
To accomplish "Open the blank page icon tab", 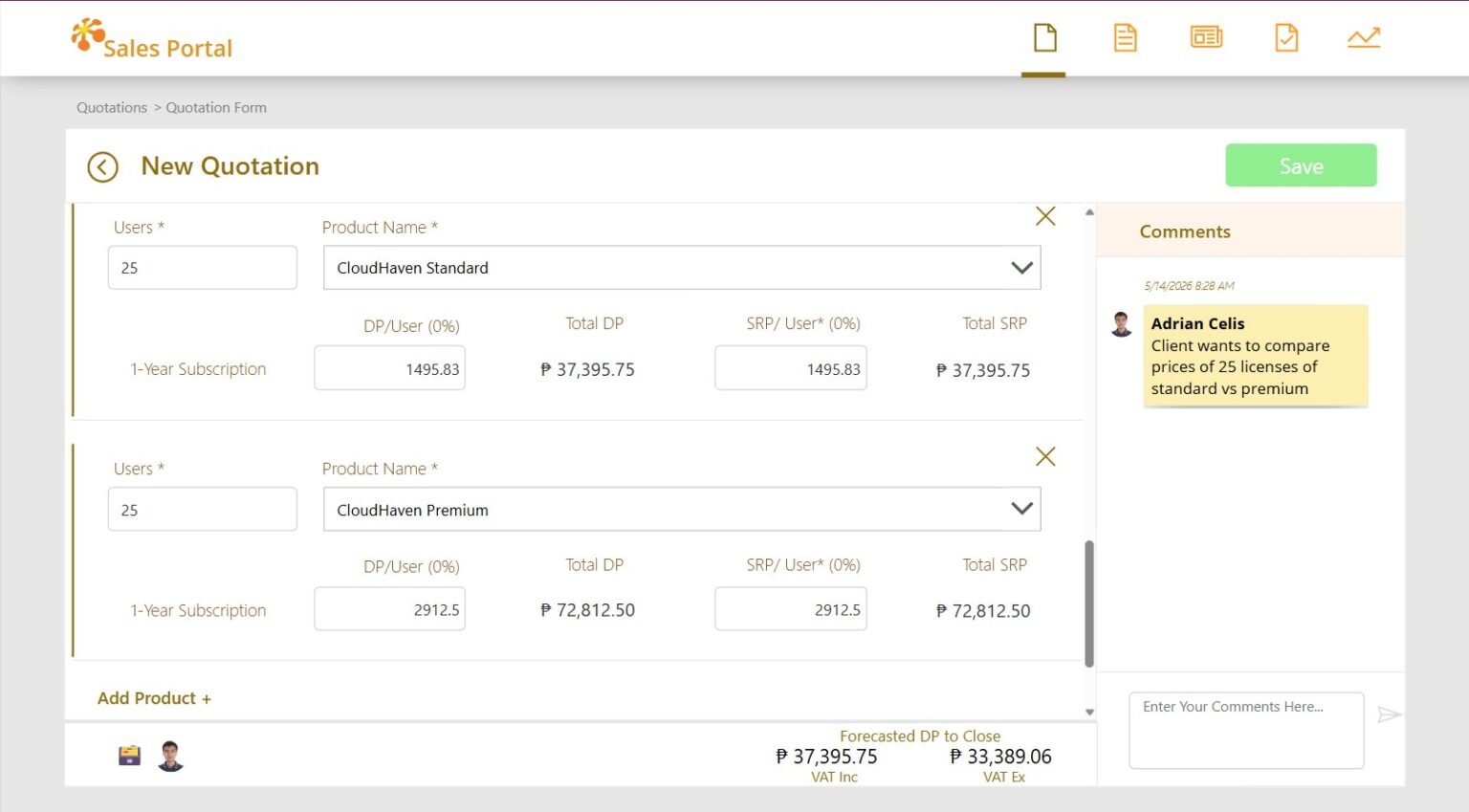I will pos(1044,38).
